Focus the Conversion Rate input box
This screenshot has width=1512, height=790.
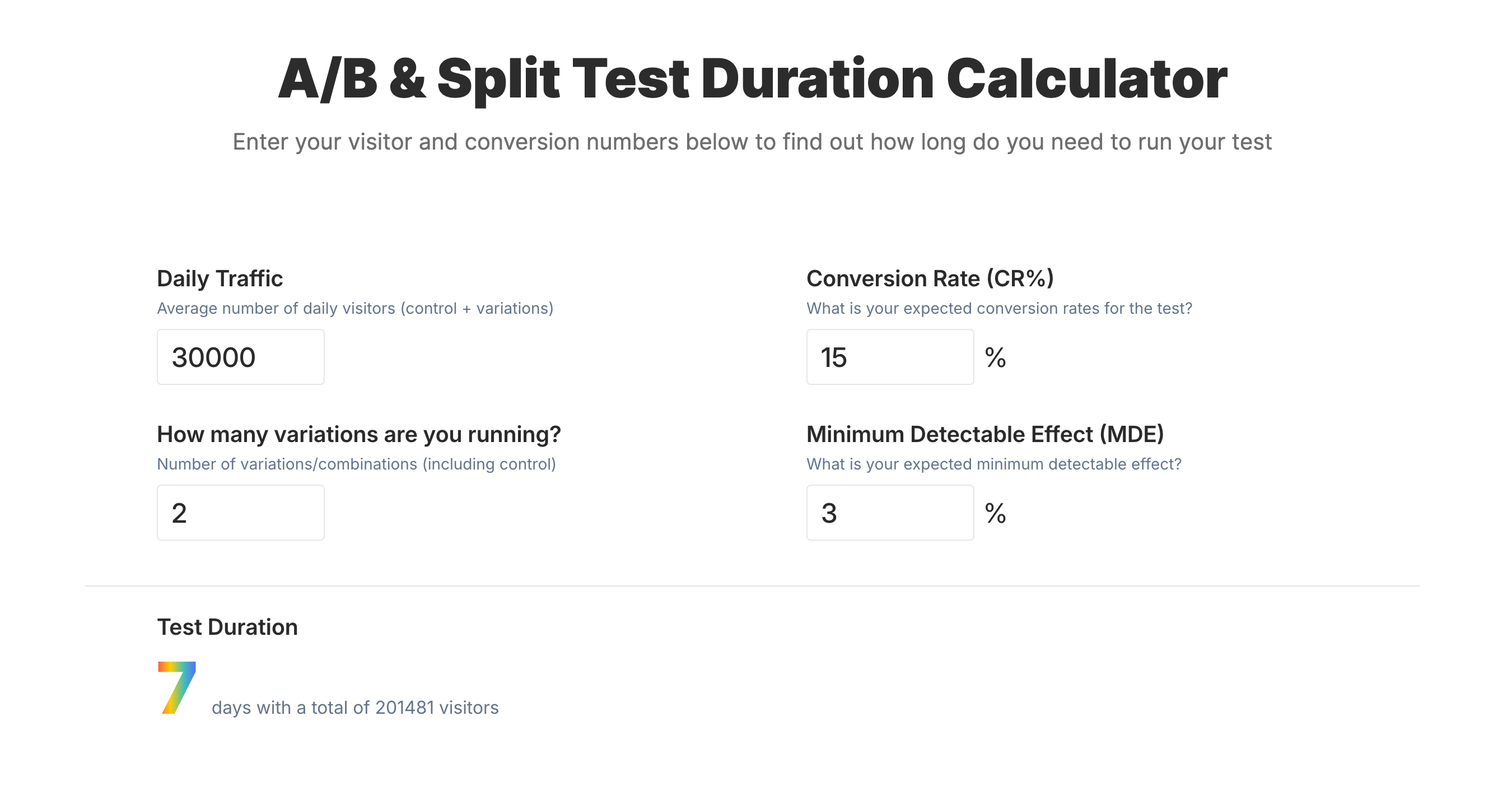(x=889, y=356)
